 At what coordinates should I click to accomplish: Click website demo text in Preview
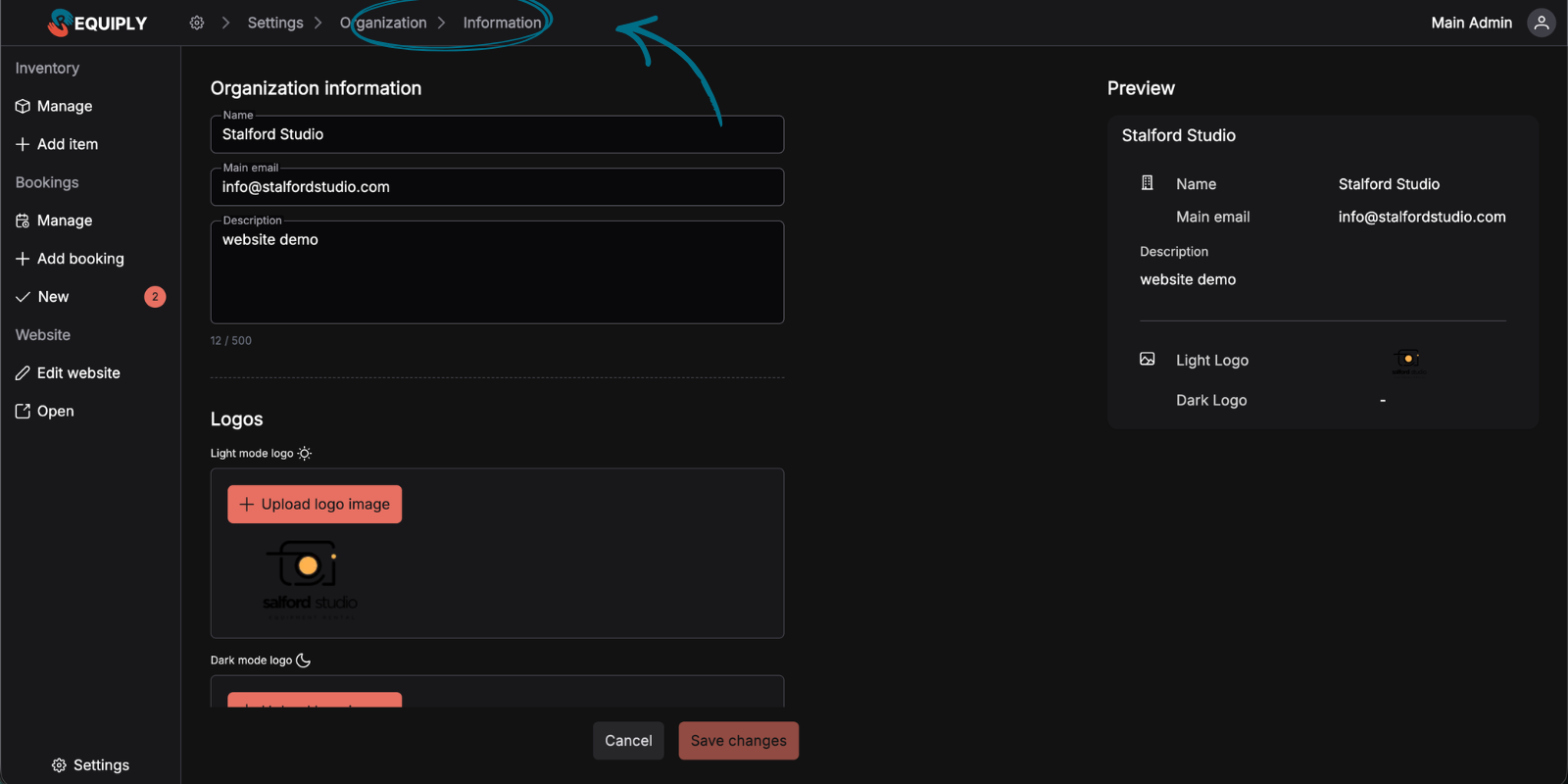(1188, 279)
